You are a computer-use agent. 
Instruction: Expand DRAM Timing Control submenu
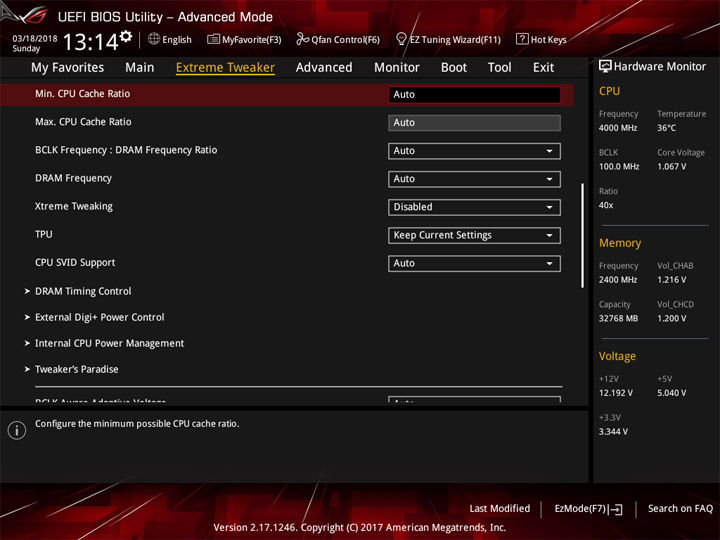coord(83,291)
